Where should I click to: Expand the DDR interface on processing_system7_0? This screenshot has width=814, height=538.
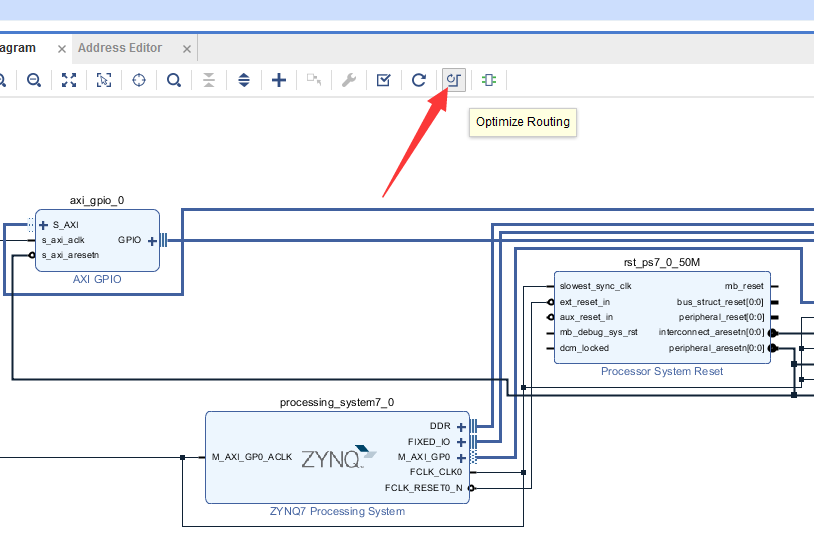tap(461, 427)
